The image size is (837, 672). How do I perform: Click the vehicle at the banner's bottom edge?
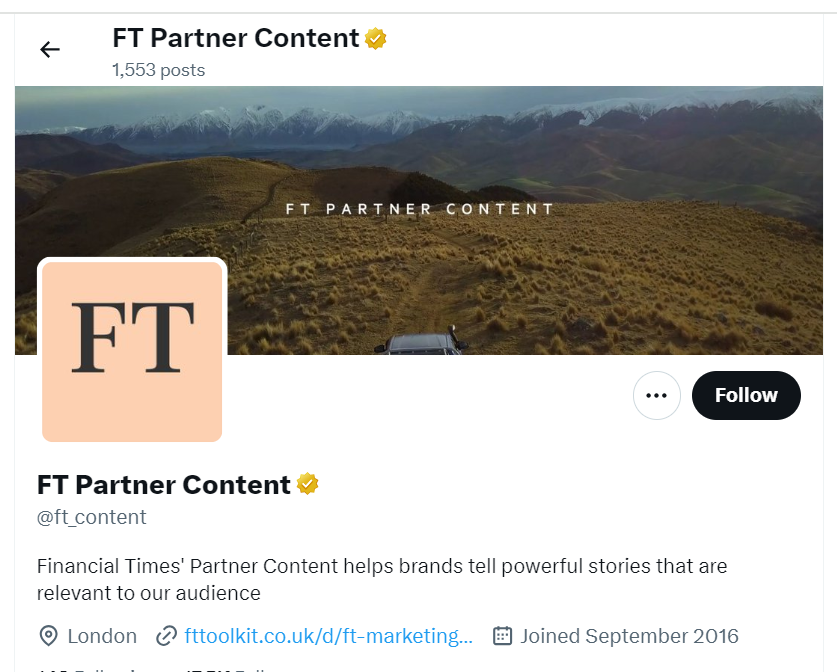[420, 342]
